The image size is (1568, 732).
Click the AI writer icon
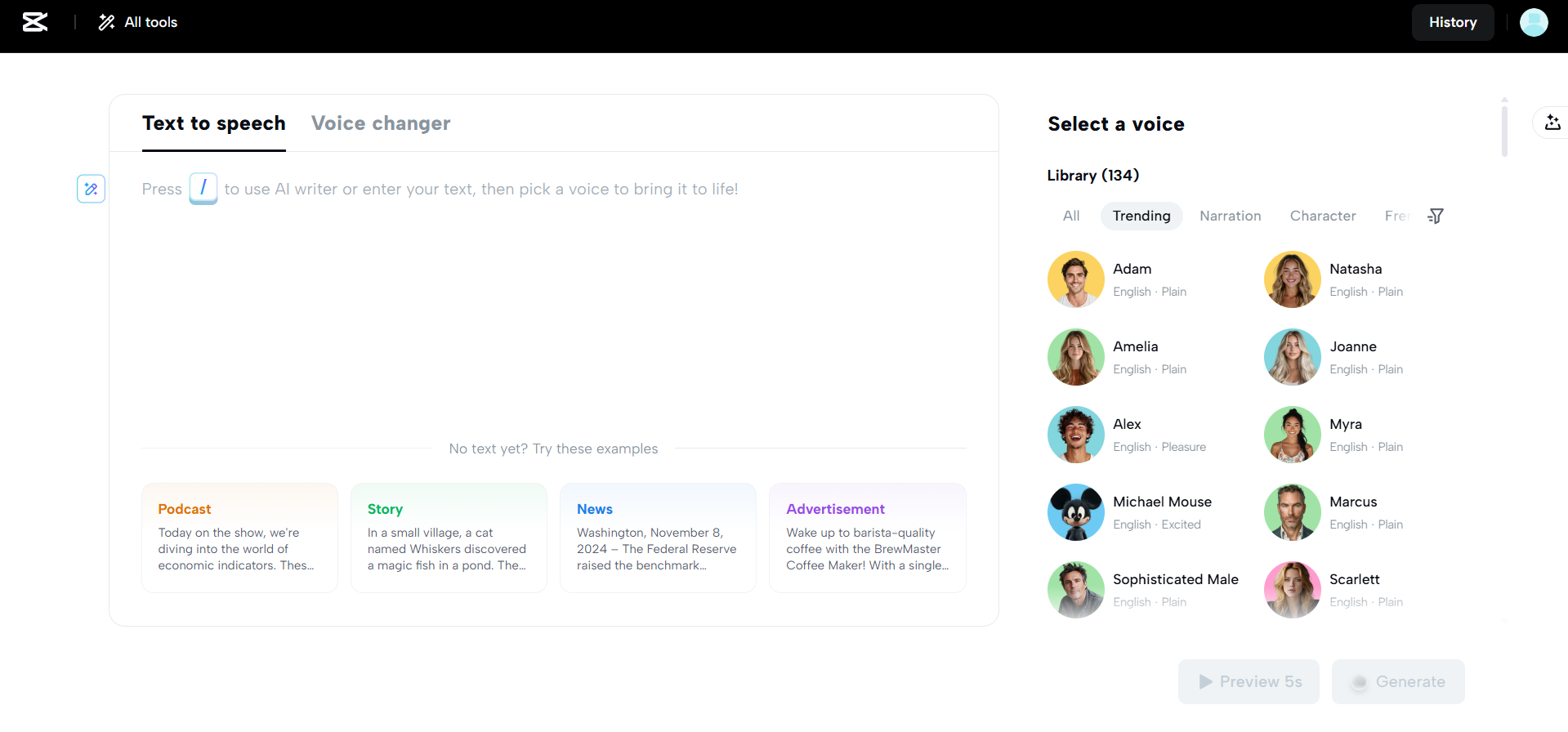pos(91,189)
